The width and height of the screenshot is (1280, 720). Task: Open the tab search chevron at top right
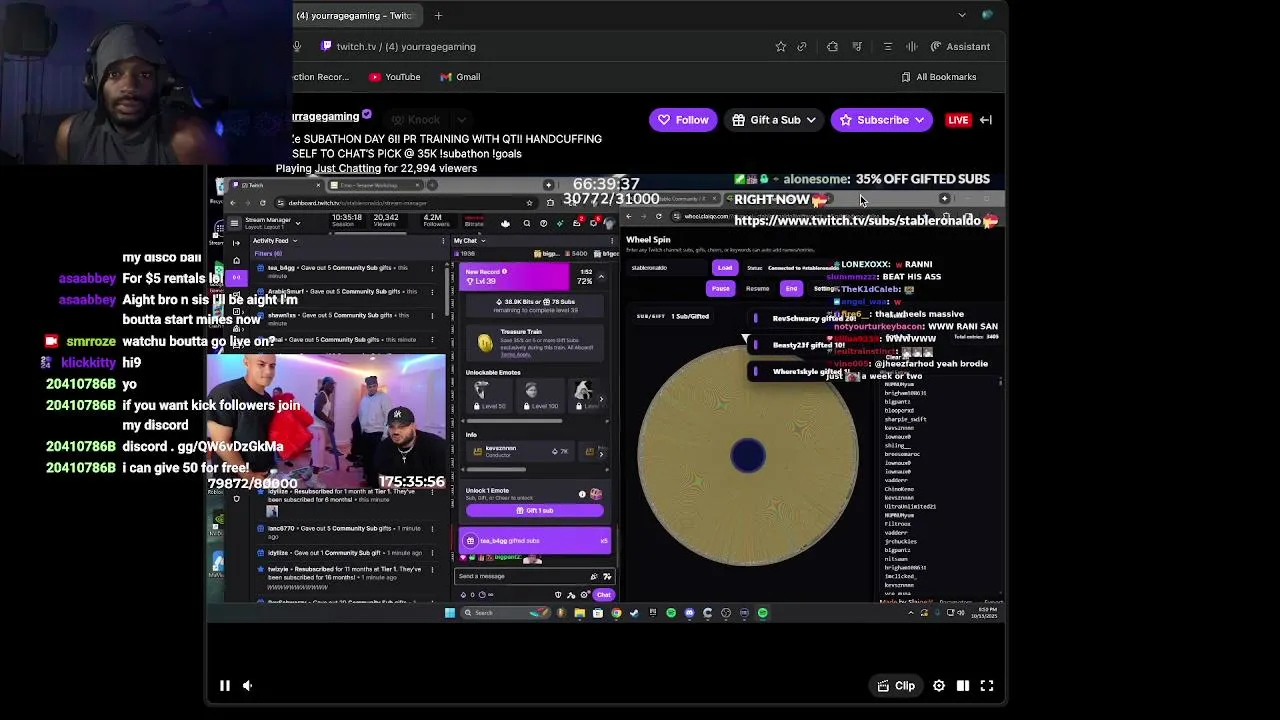point(962,15)
